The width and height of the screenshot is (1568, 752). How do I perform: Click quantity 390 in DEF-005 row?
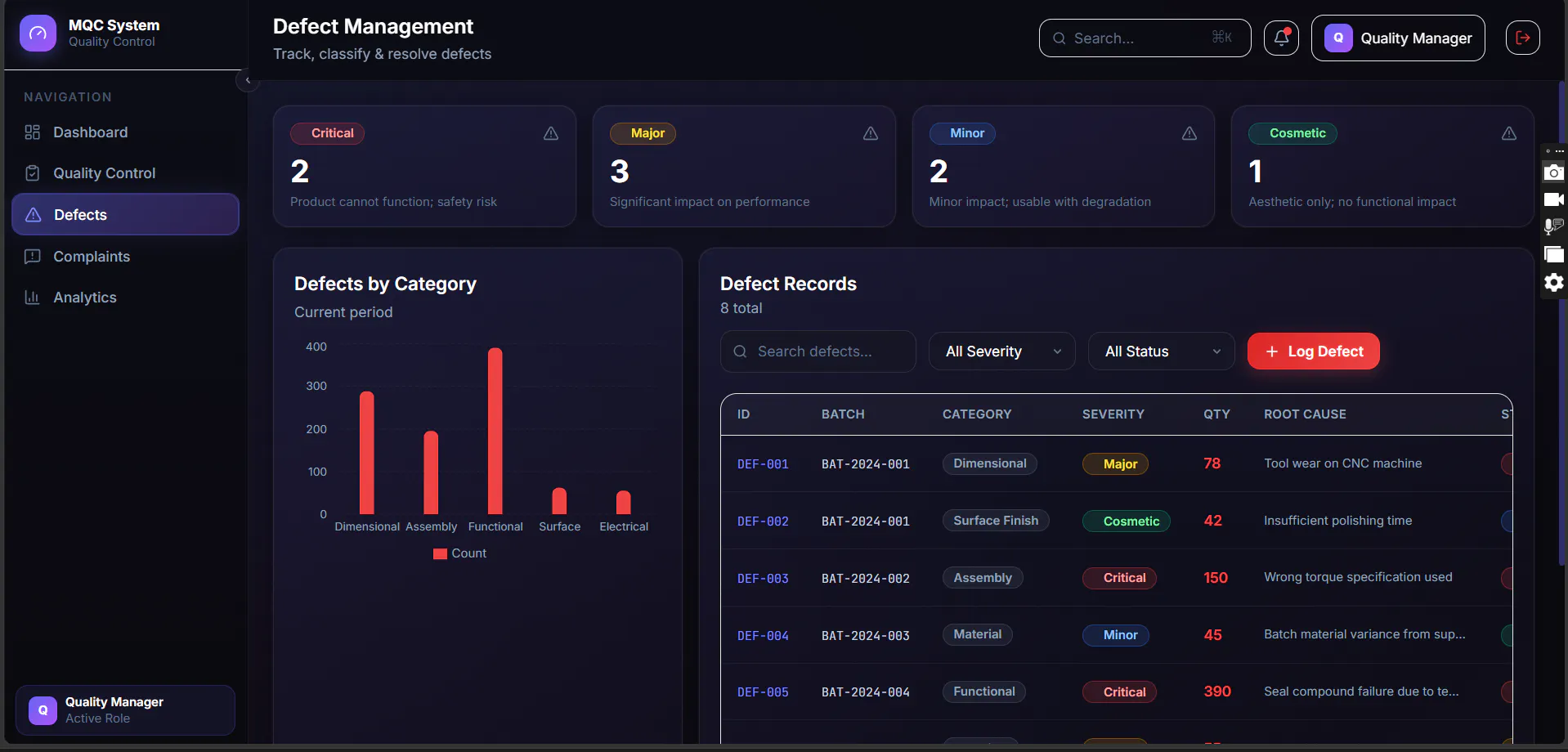coord(1217,692)
